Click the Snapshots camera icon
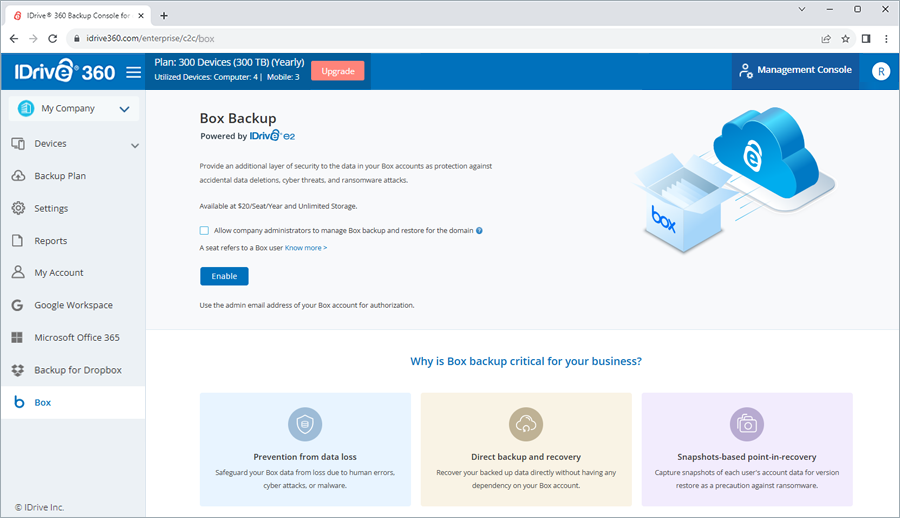900x518 pixels. [x=747, y=424]
